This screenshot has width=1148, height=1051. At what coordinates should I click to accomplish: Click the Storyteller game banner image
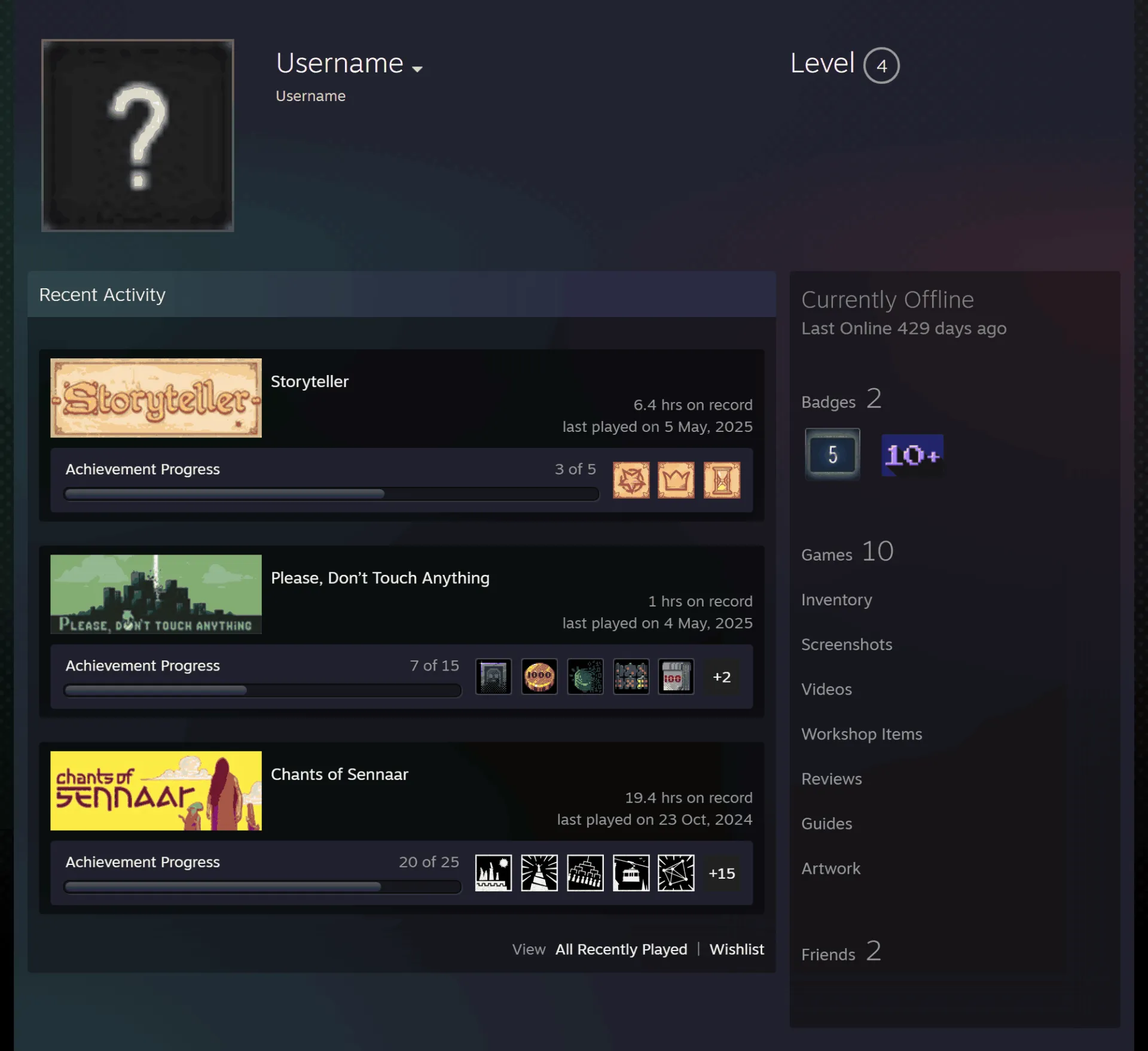click(x=156, y=398)
